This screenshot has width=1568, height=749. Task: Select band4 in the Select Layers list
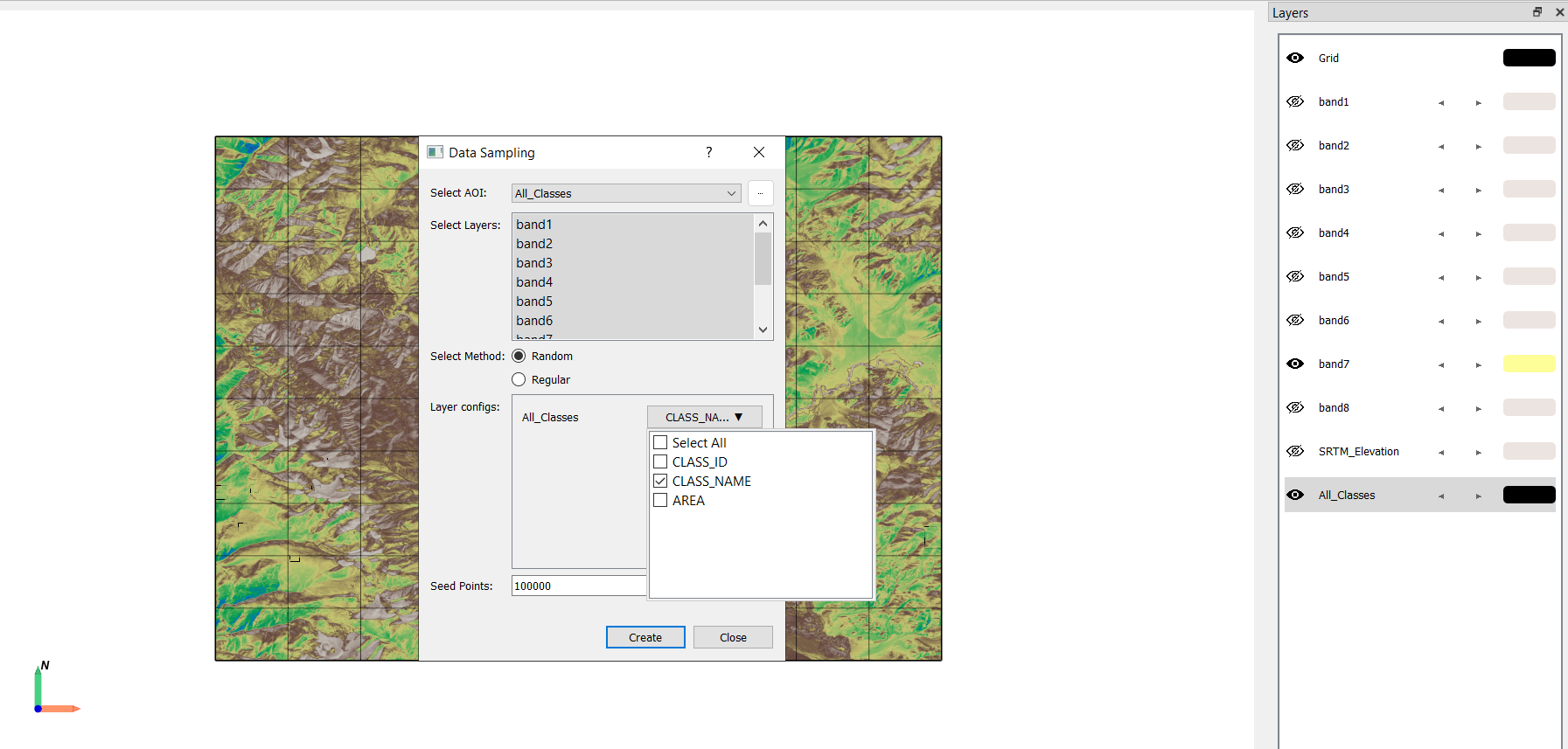pos(534,282)
